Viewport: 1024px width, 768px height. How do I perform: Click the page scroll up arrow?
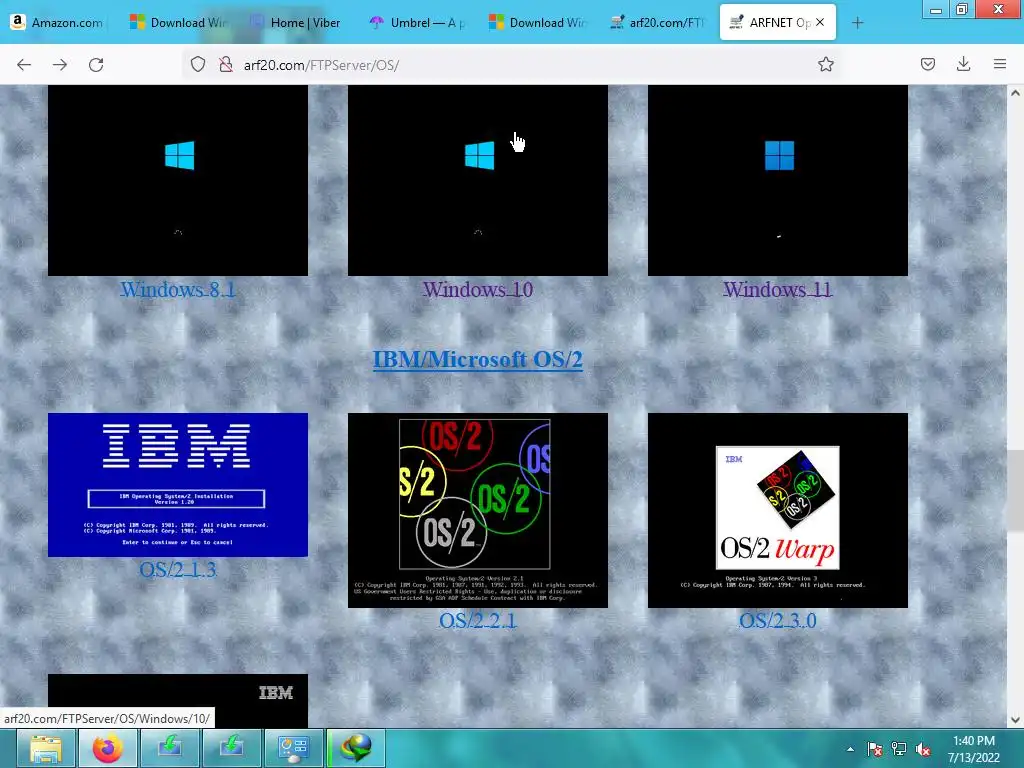pyautogui.click(x=1015, y=93)
